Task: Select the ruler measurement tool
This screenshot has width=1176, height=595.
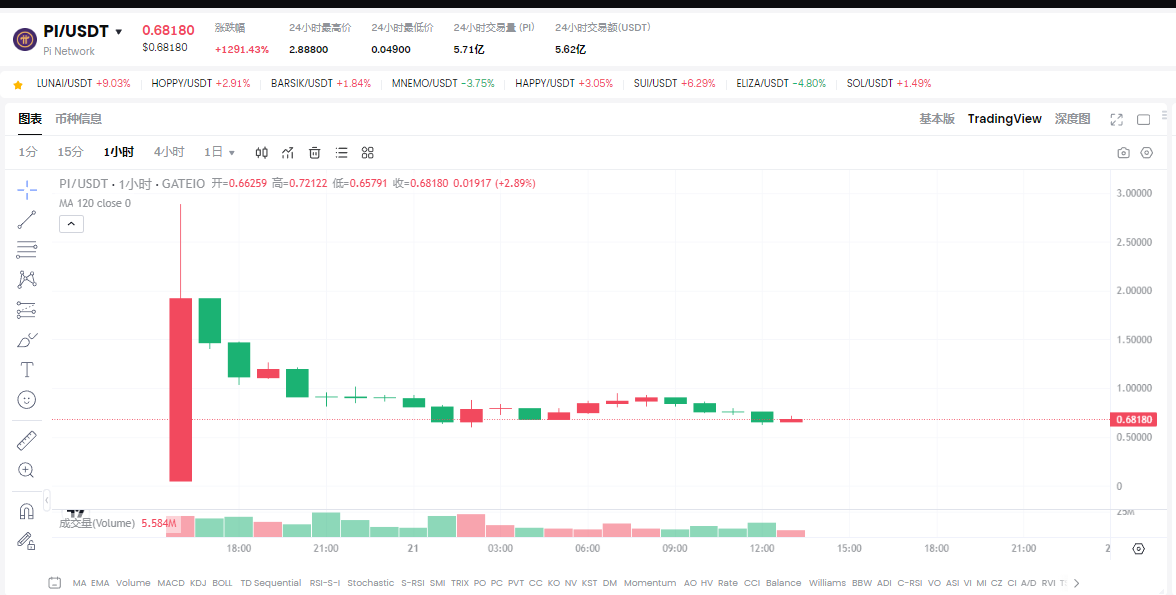Action: pos(26,439)
